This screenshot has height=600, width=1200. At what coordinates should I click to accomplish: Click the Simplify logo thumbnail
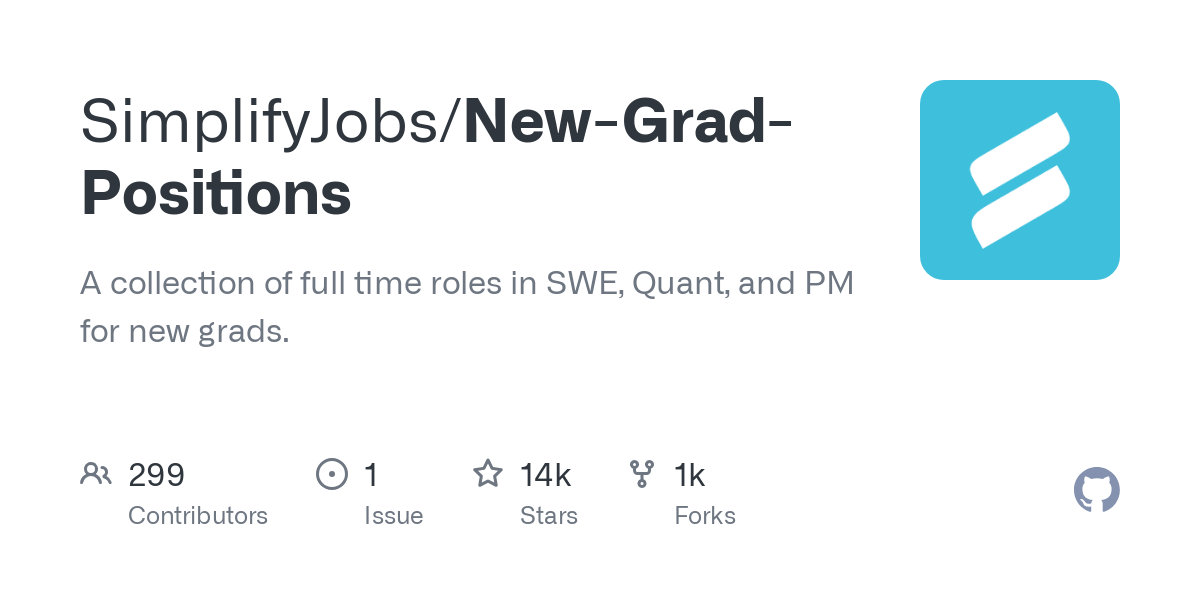point(1019,179)
